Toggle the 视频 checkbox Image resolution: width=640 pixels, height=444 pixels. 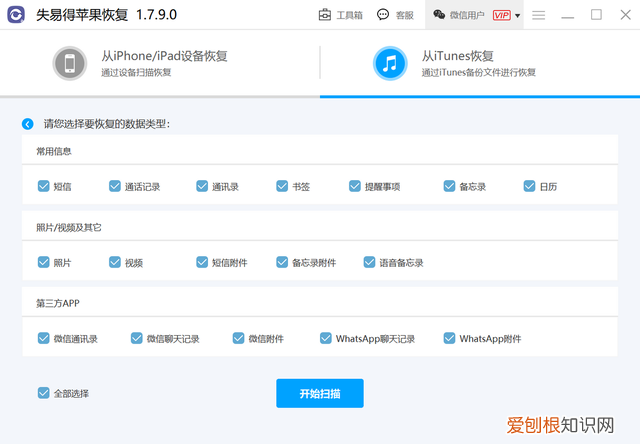115,262
